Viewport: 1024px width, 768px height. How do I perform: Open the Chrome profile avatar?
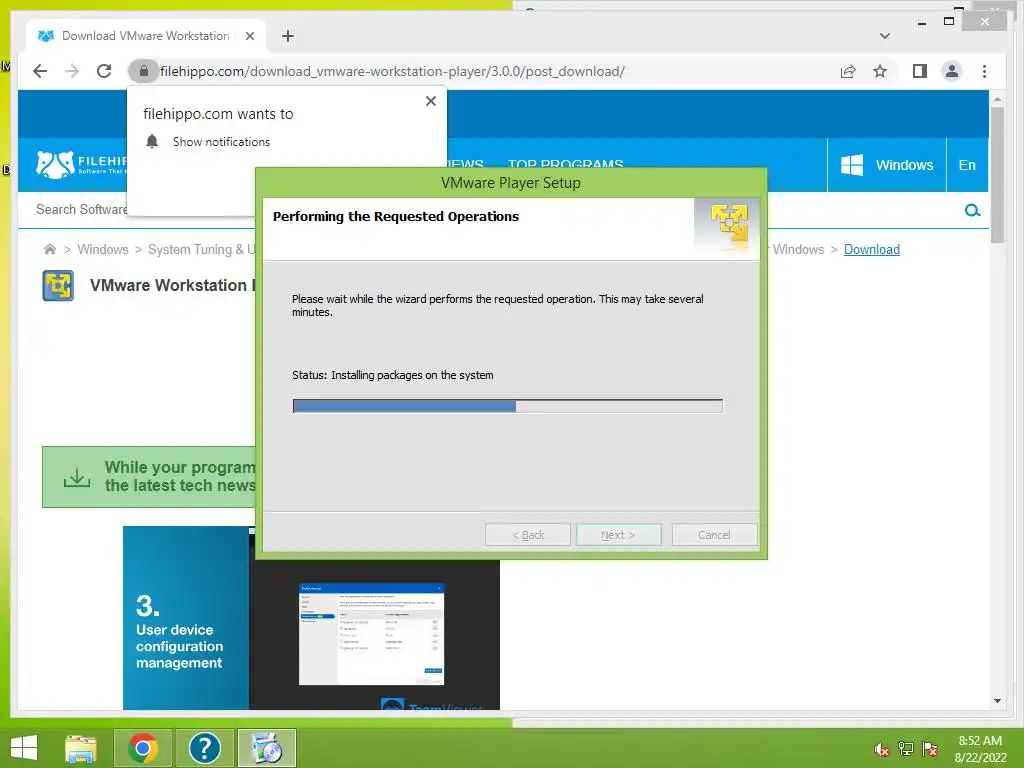click(x=952, y=71)
